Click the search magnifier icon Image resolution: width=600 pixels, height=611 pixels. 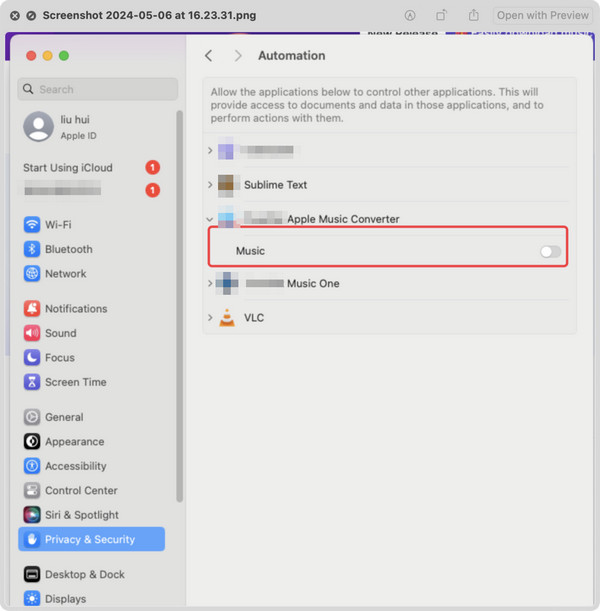pyautogui.click(x=28, y=89)
